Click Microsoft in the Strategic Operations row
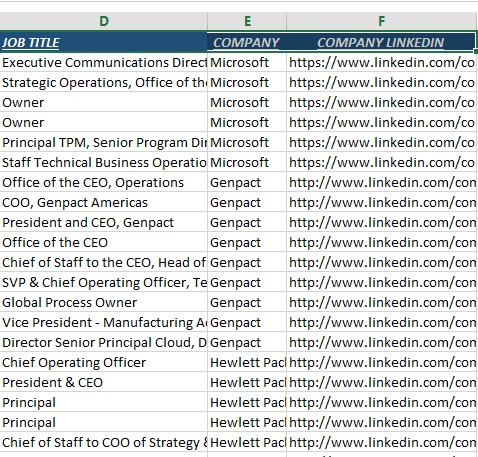 pyautogui.click(x=247, y=82)
